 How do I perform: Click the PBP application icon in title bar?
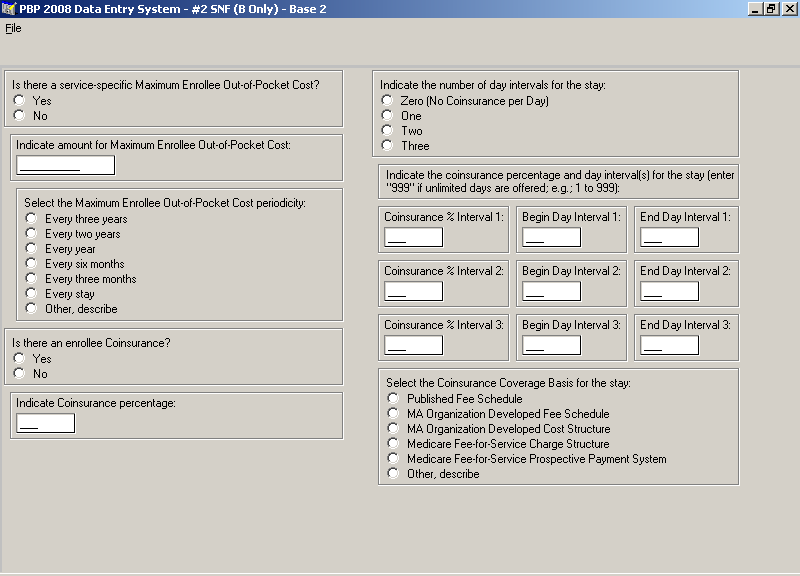pos(9,9)
